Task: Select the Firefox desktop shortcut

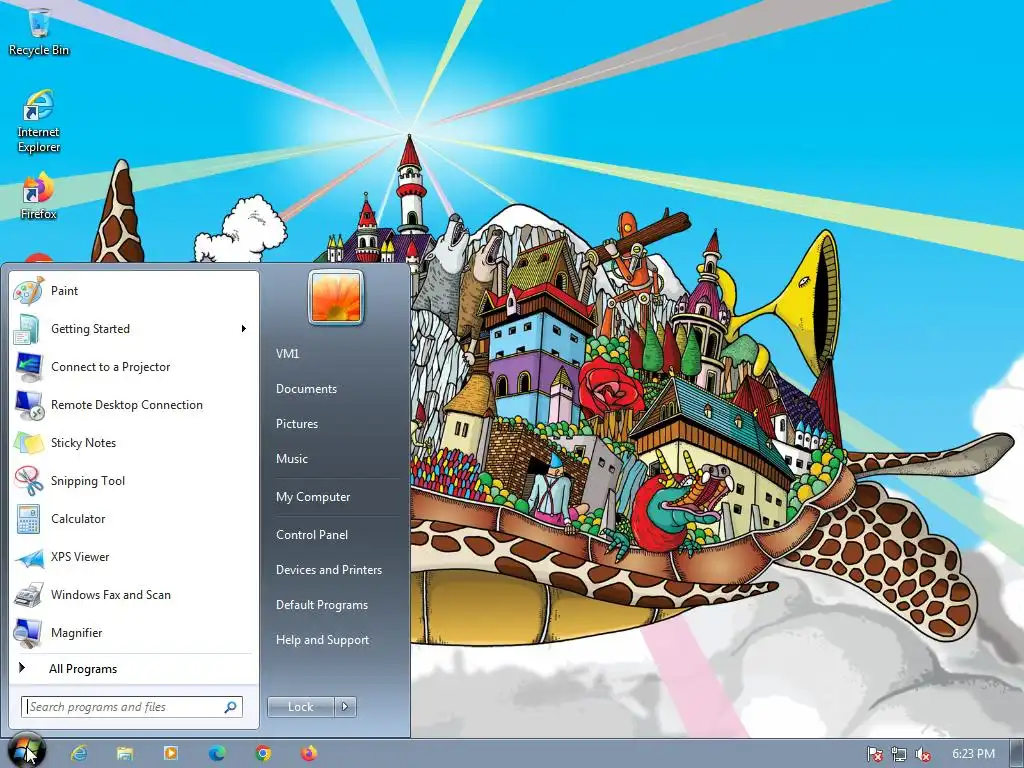Action: (39, 196)
